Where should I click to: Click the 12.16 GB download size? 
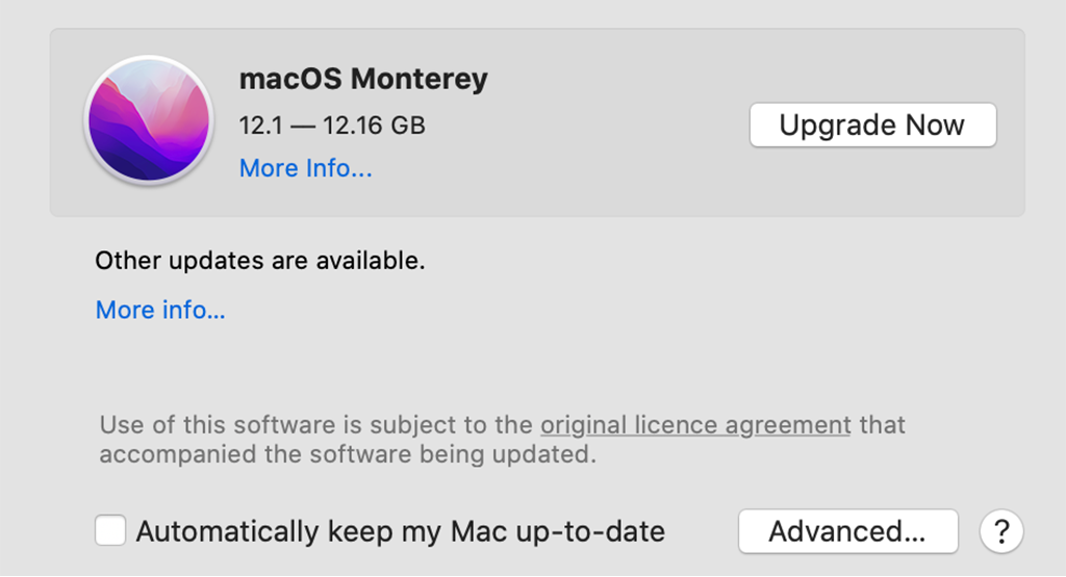374,126
